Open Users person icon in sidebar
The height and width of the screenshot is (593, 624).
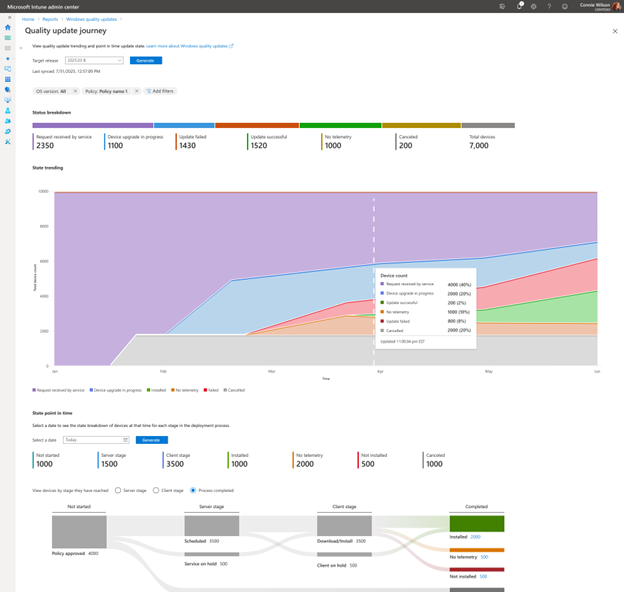click(8, 111)
